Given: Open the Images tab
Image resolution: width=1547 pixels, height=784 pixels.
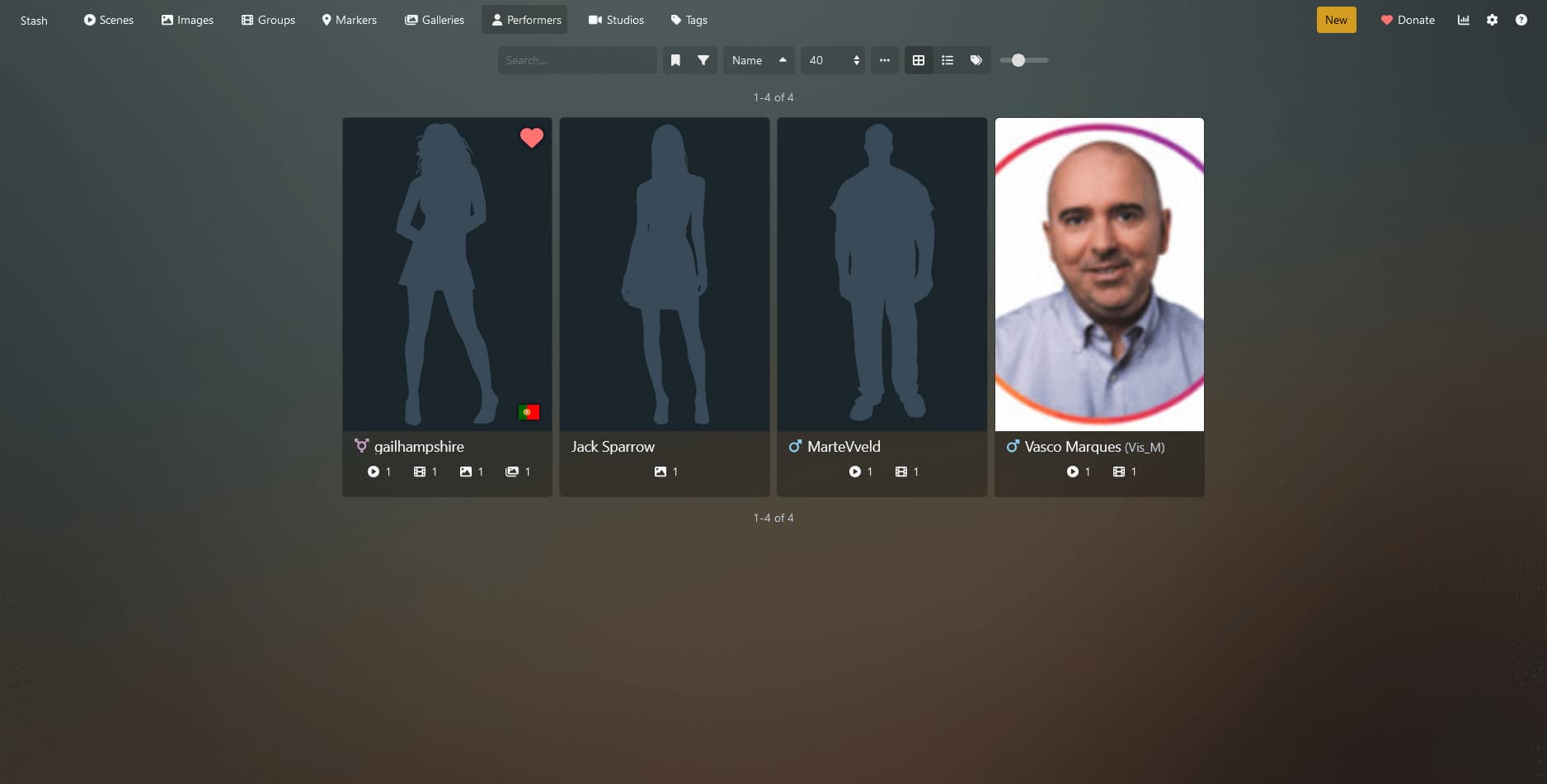Looking at the screenshot, I should pos(187,20).
